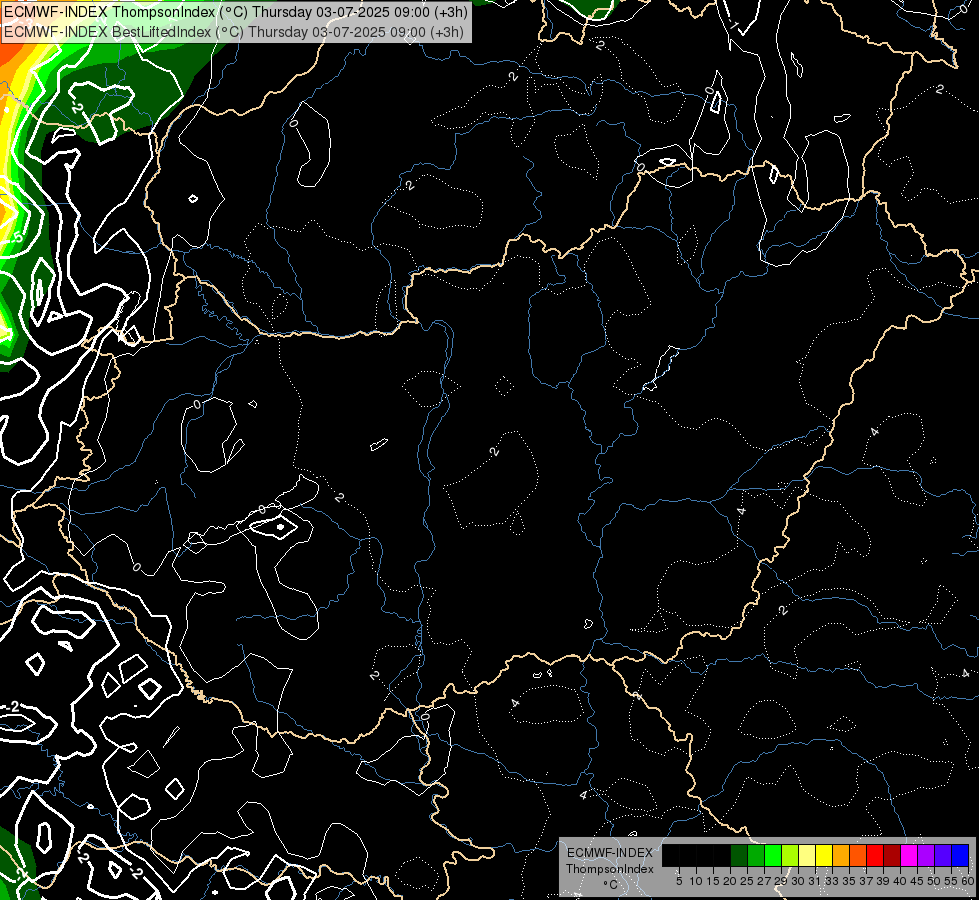Select the purple 45–50 legend swatch

[926, 855]
